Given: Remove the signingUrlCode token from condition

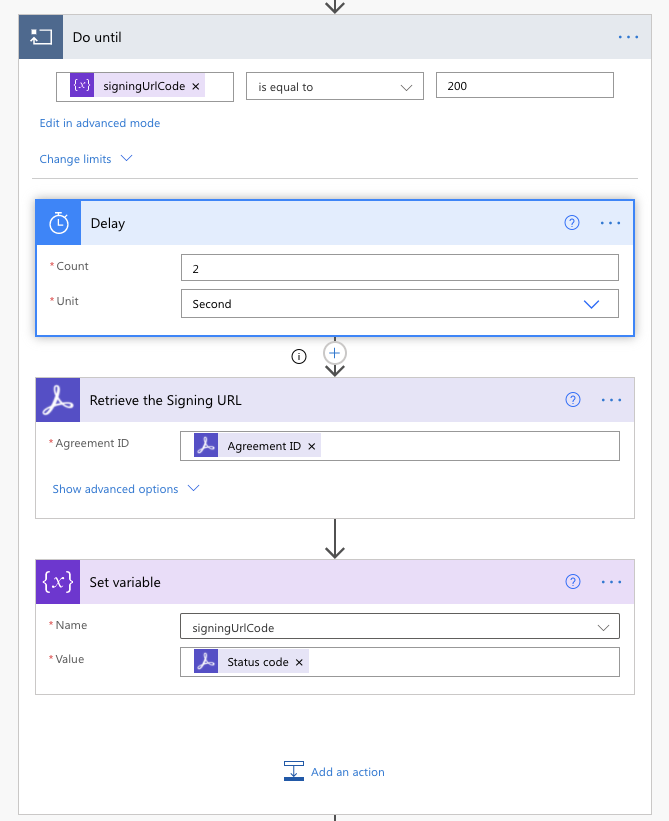Looking at the screenshot, I should [196, 87].
